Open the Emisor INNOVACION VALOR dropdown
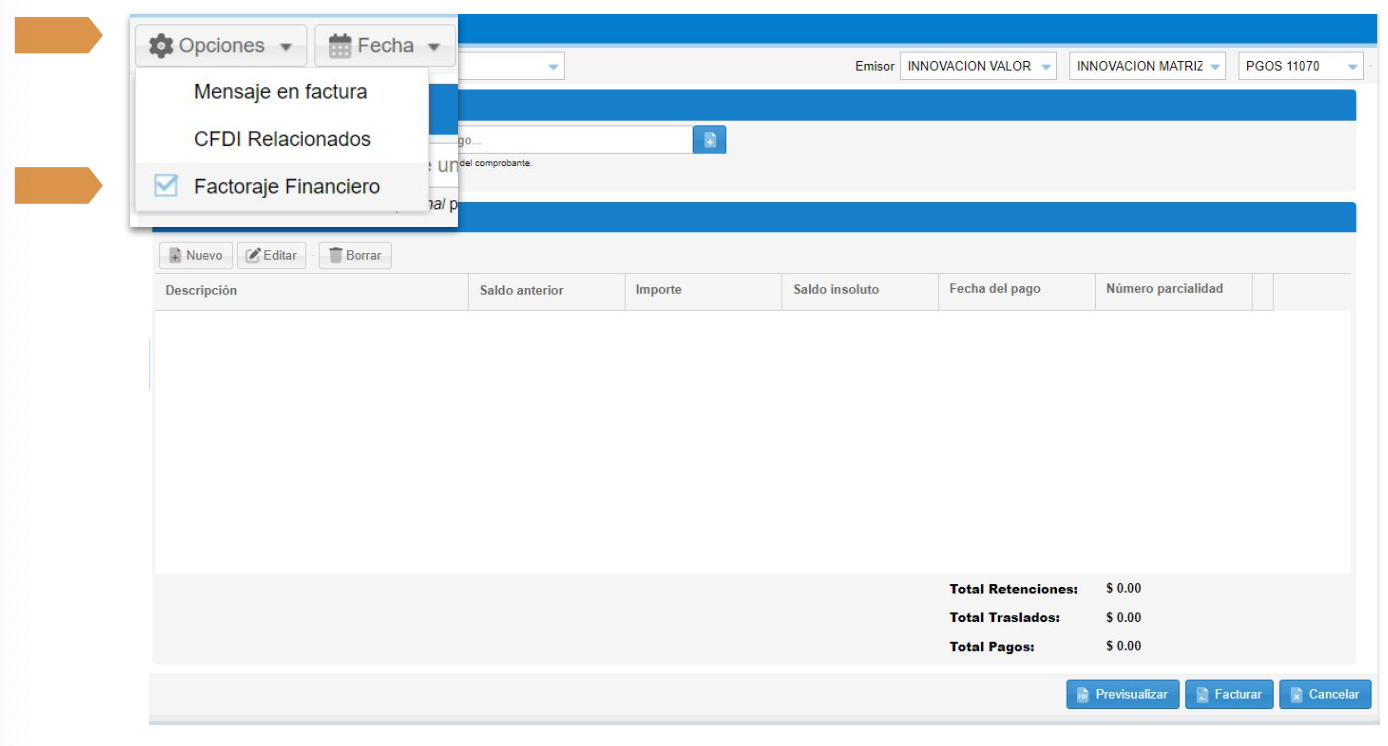The width and height of the screenshot is (1388, 746). click(x=977, y=67)
